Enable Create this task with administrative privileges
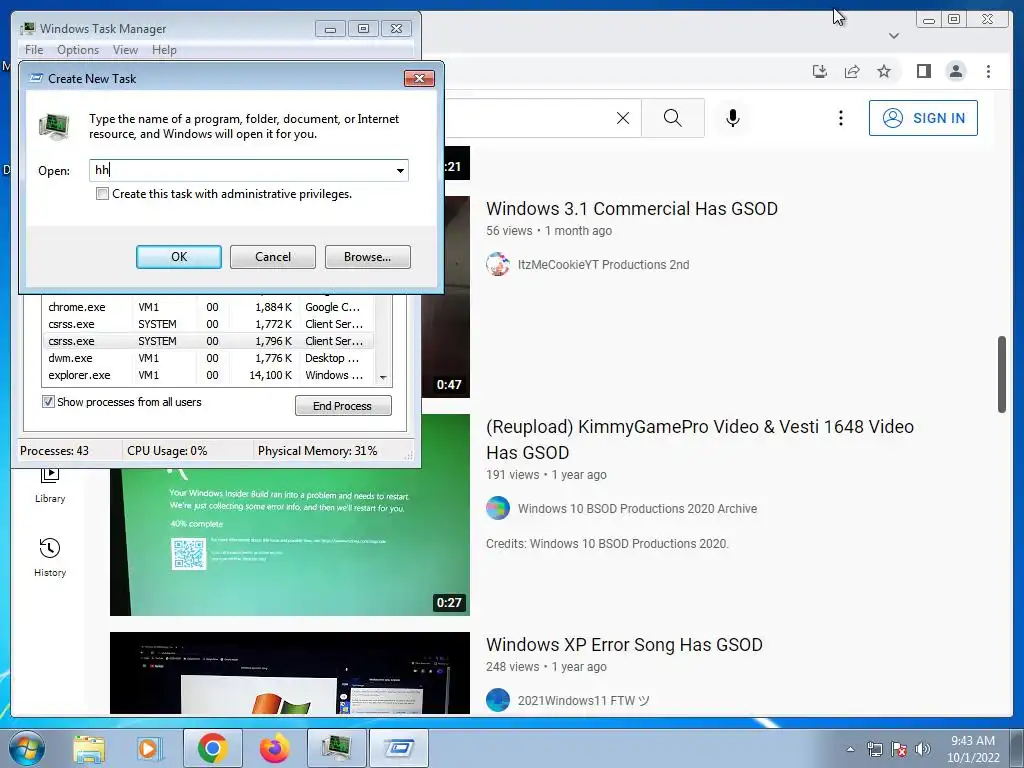 (x=103, y=194)
